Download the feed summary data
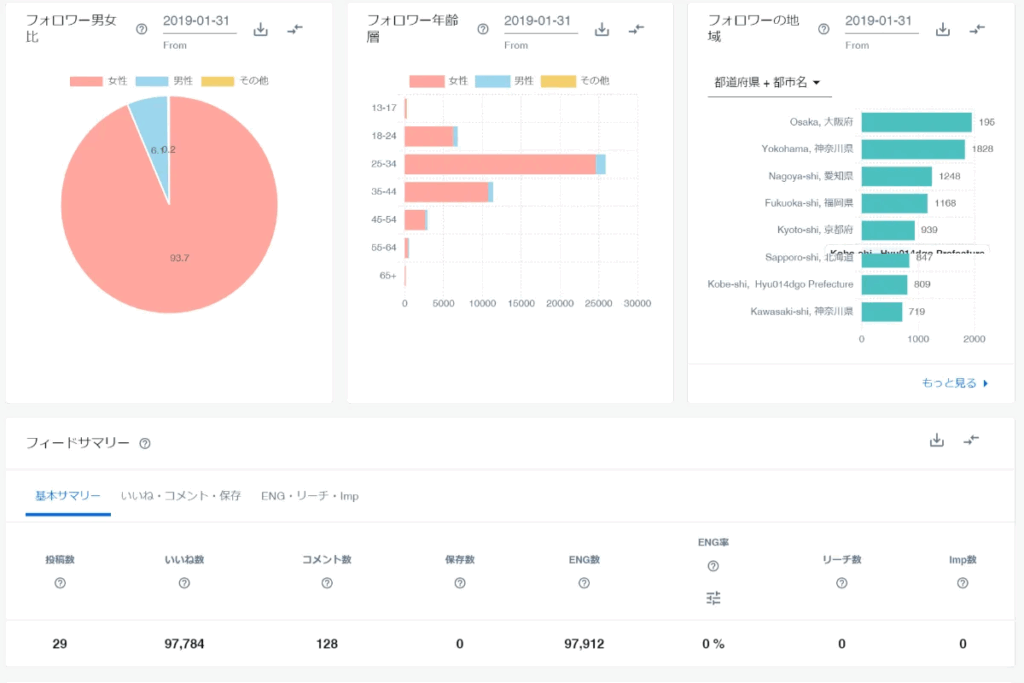This screenshot has height=683, width=1024. (x=937, y=440)
